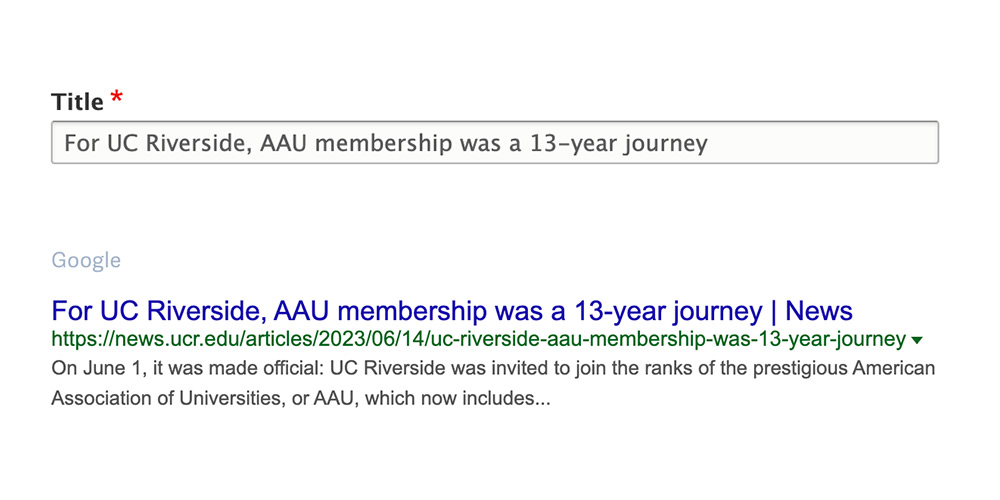Click the snippet line starting 'Association of Universities'
Viewport: 1000px width, 500px height.
(x=300, y=399)
